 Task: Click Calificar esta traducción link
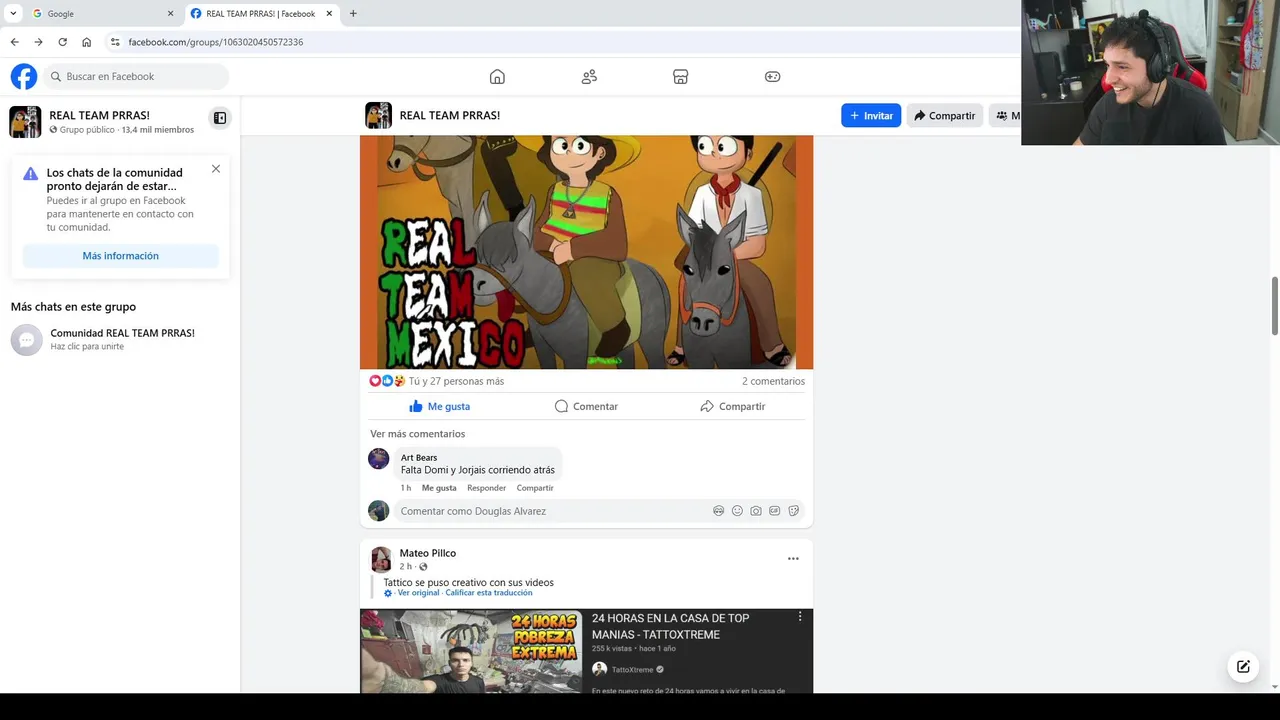coord(489,593)
